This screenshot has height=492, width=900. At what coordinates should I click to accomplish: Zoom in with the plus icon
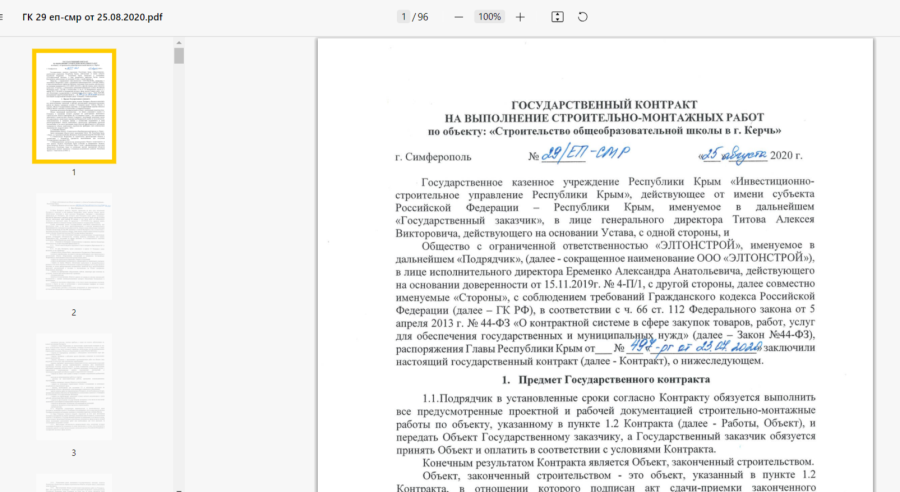[x=520, y=17]
